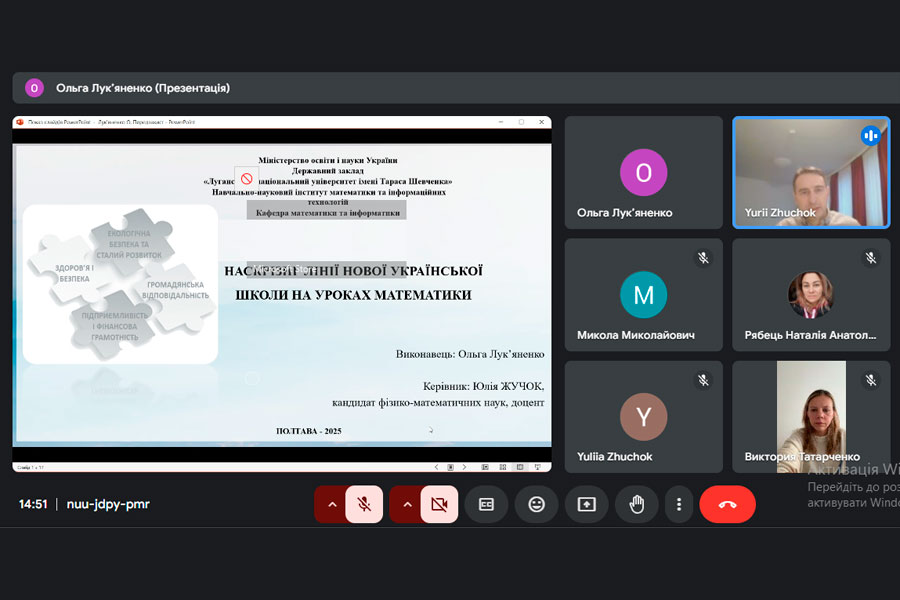Screen dimensions: 900x600
Task: Select Виктория Татарченко video tile
Action: click(811, 417)
